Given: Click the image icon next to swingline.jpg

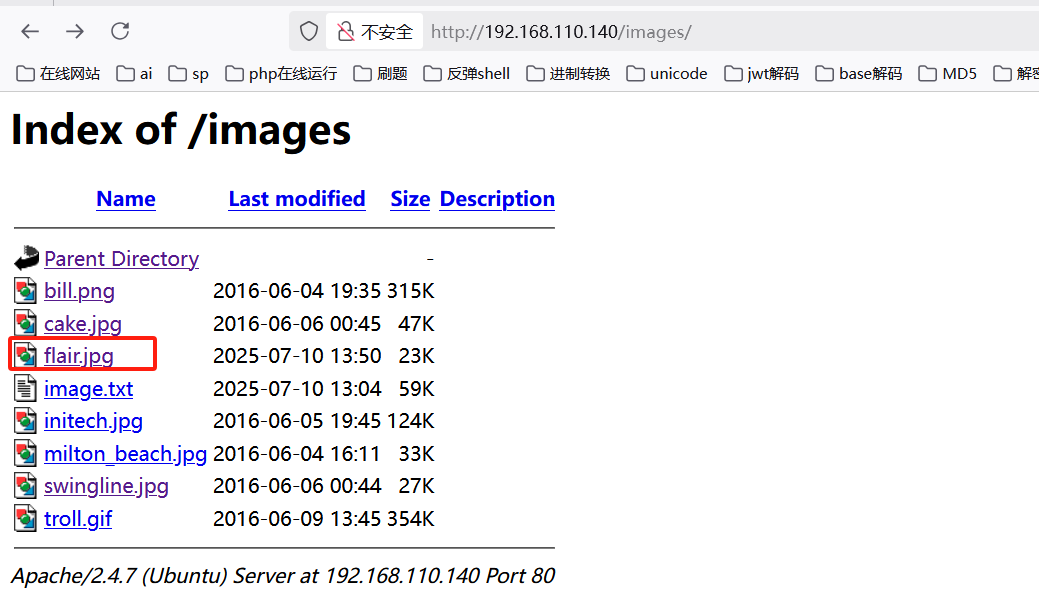Looking at the screenshot, I should click(25, 485).
